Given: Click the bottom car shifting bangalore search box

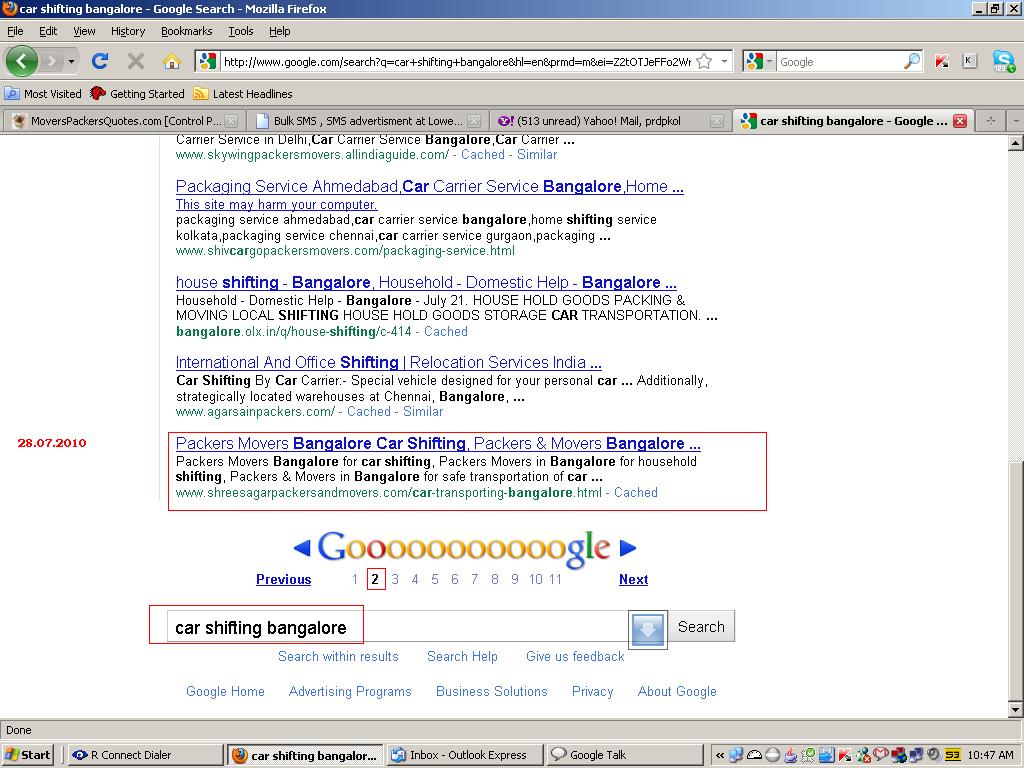Looking at the screenshot, I should click(x=397, y=628).
